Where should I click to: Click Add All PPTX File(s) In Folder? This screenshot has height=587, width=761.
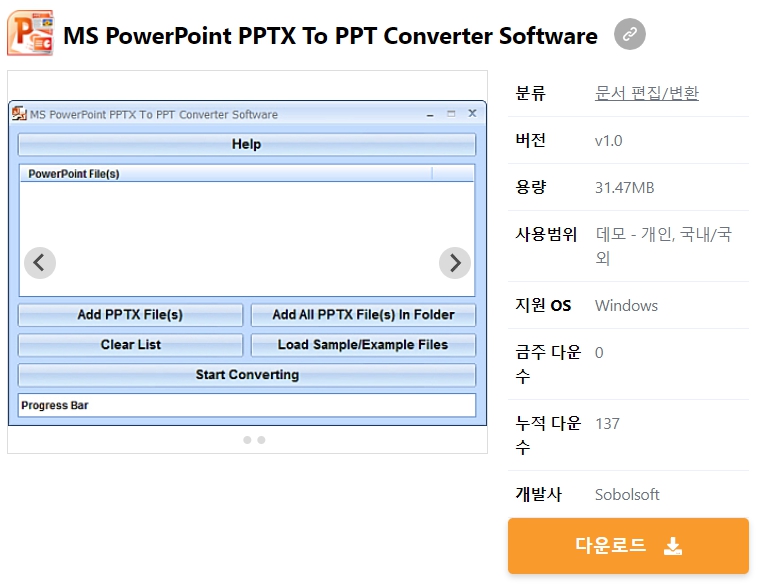[363, 315]
